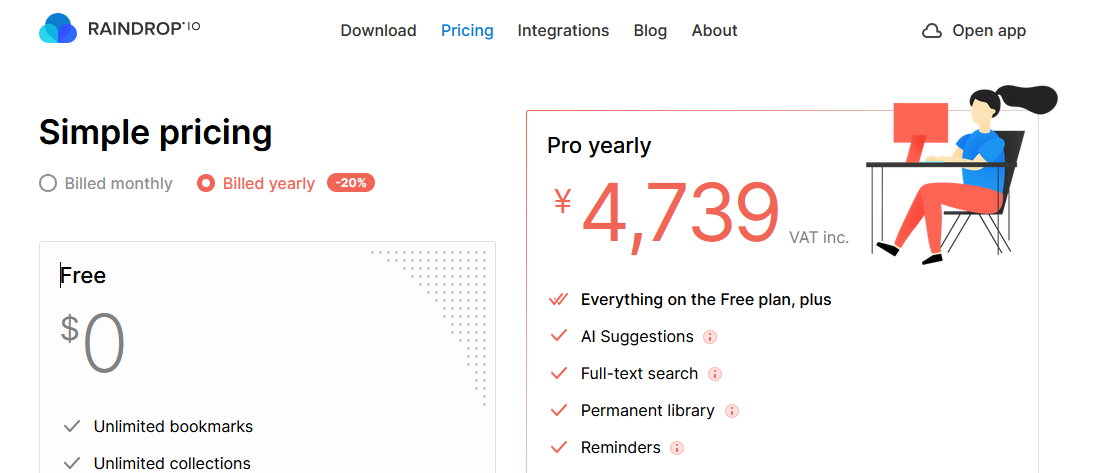The width and height of the screenshot is (1096, 473).
Task: Open the About page link
Action: tap(714, 31)
